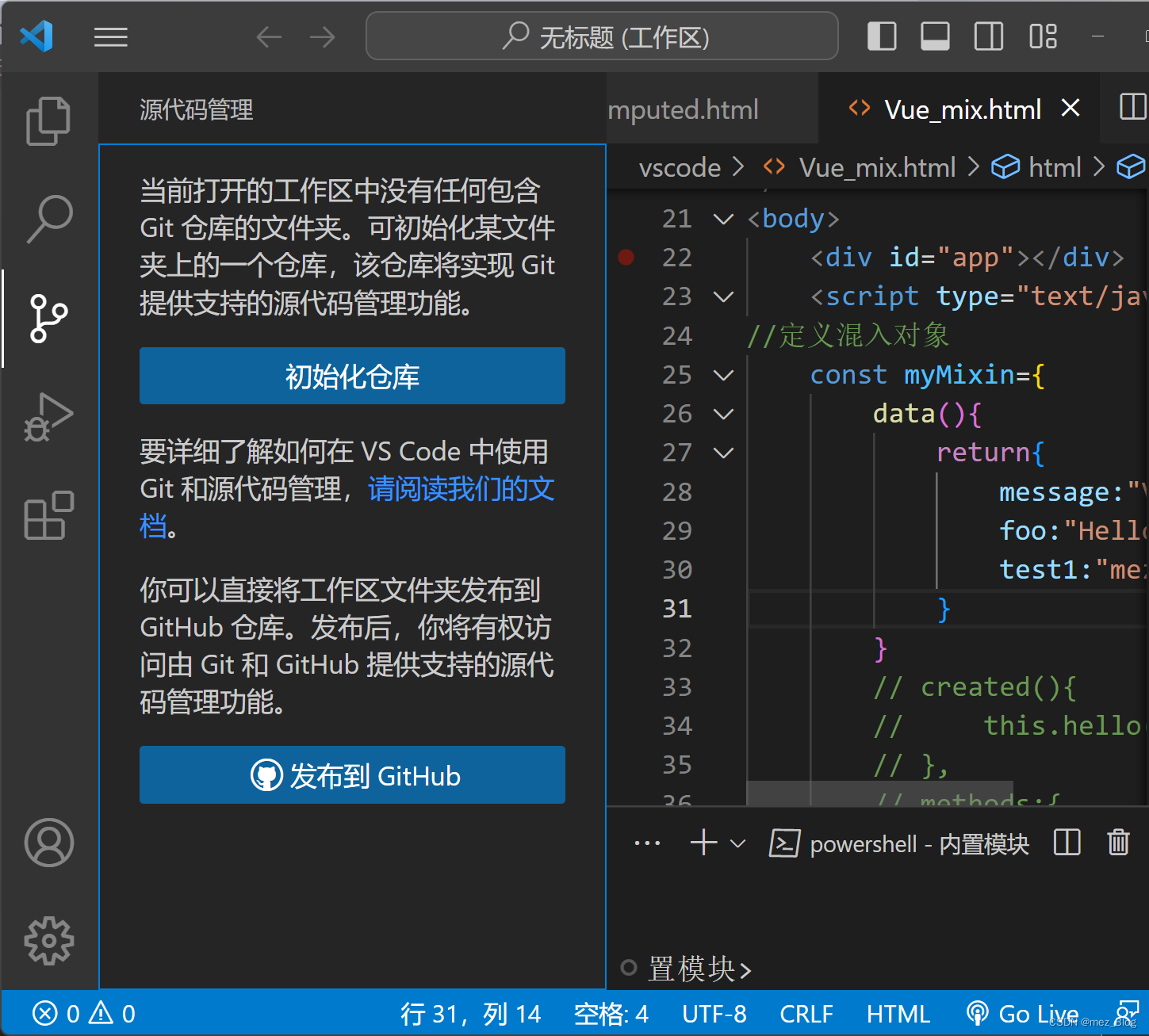Change end of line sequence CRLF
Image resolution: width=1149 pixels, height=1036 pixels.
[x=806, y=1014]
